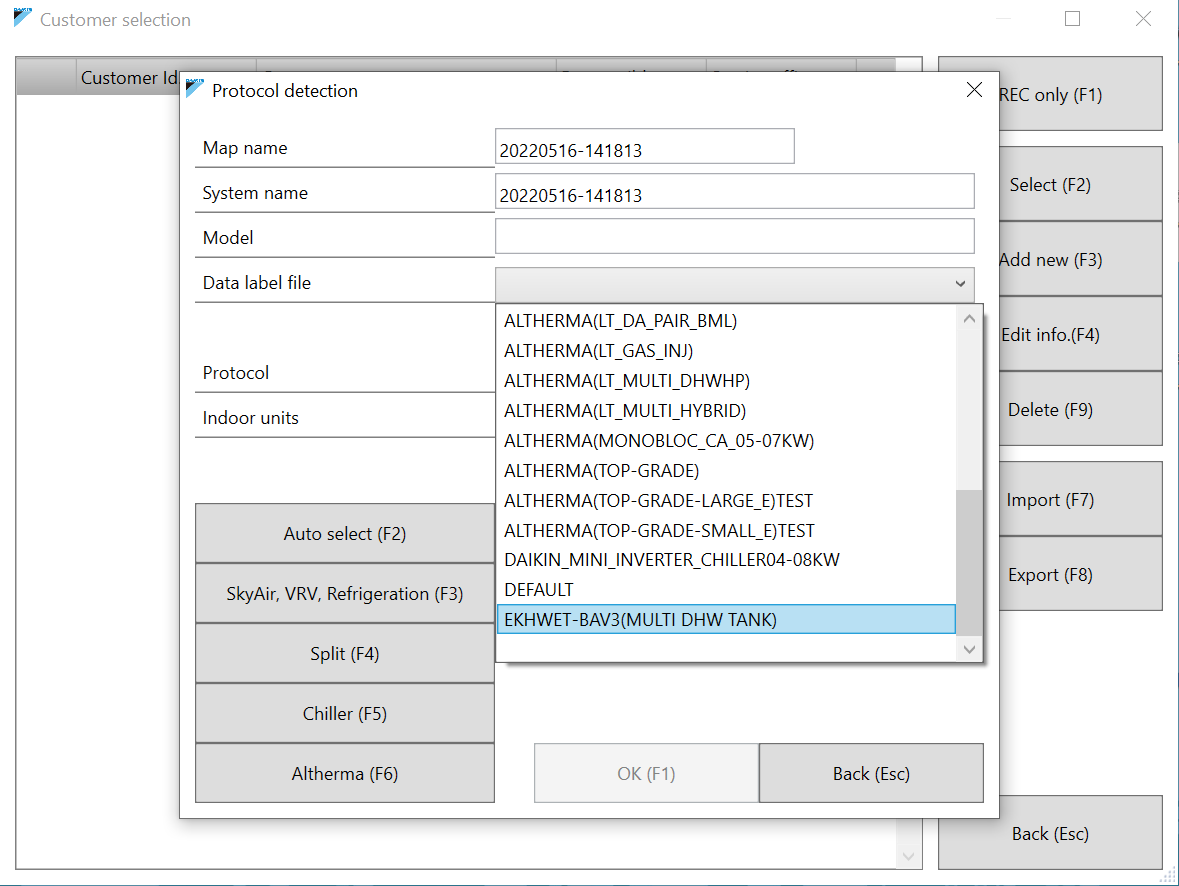Click Back (Esc) in Customer selection window
Viewport: 1179px width, 886px height.
pyautogui.click(x=1050, y=833)
